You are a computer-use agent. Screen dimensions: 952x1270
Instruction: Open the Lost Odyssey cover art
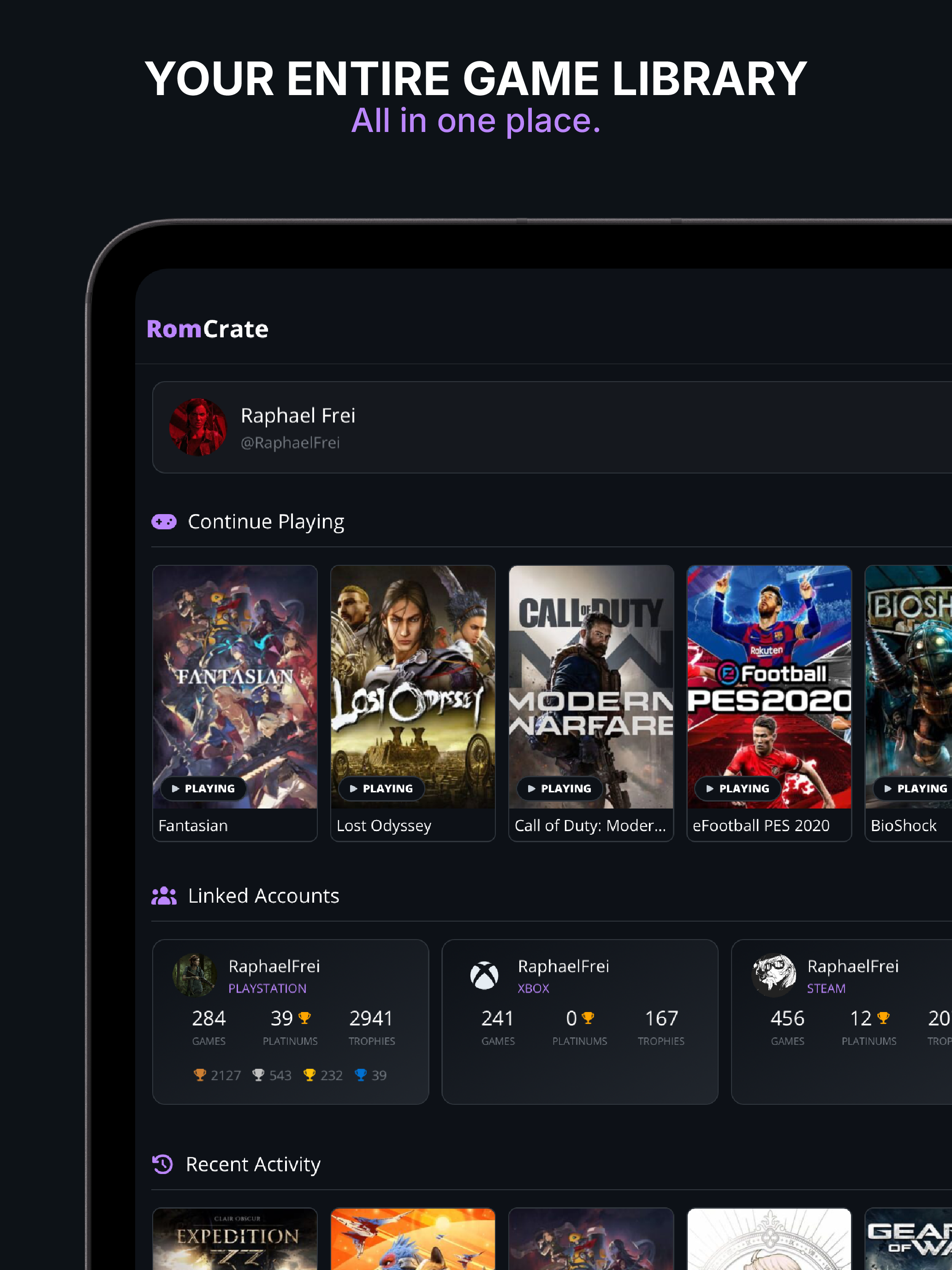(x=413, y=687)
